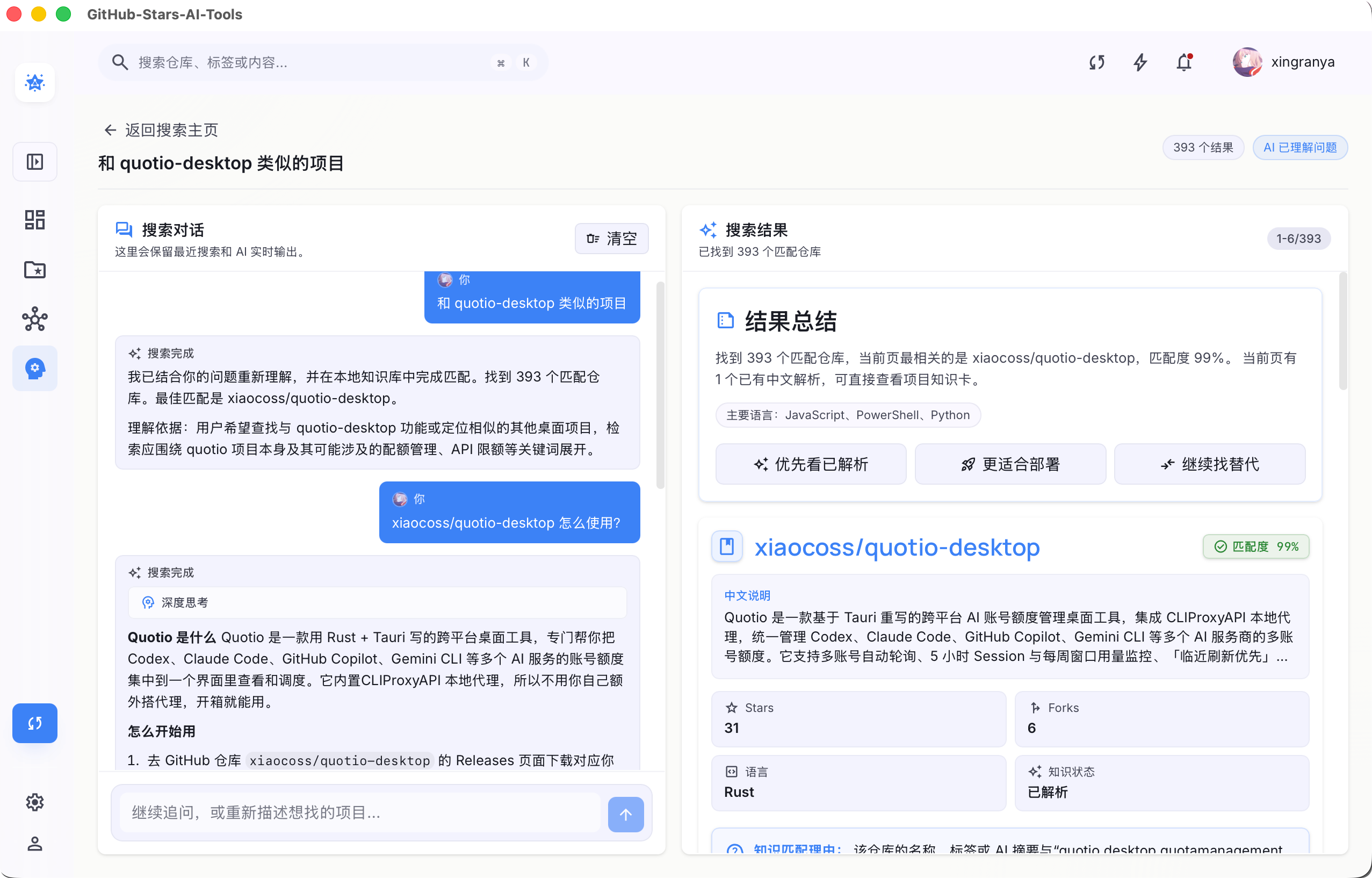Open notifications bell icon
This screenshot has height=878, width=1372.
1185,62
